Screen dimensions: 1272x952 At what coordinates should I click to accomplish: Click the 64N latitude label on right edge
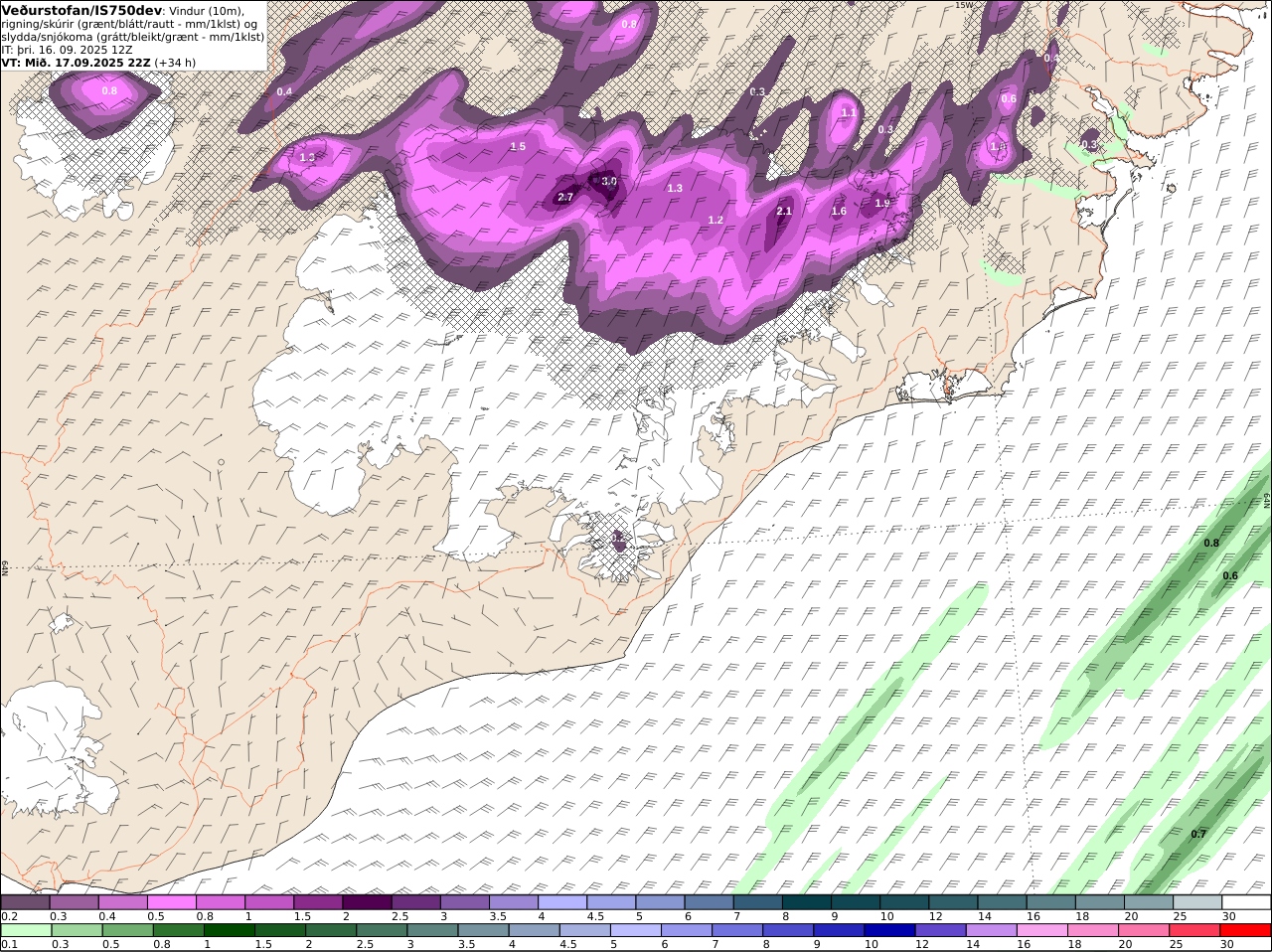1267,500
